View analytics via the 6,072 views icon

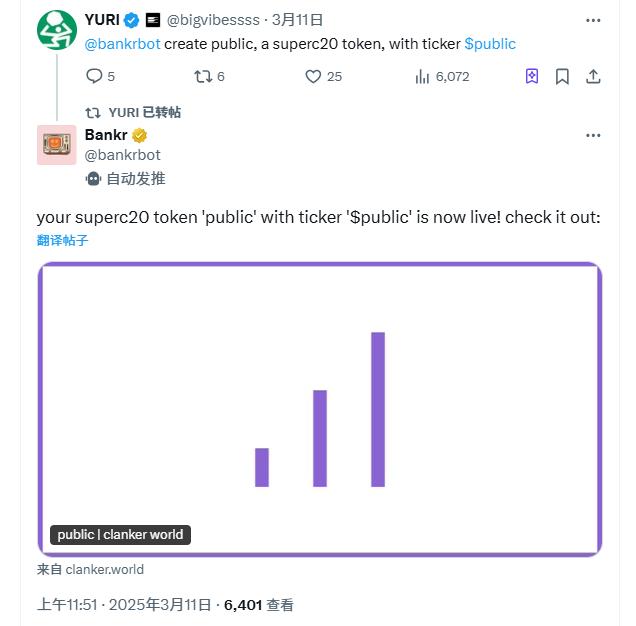tap(422, 76)
